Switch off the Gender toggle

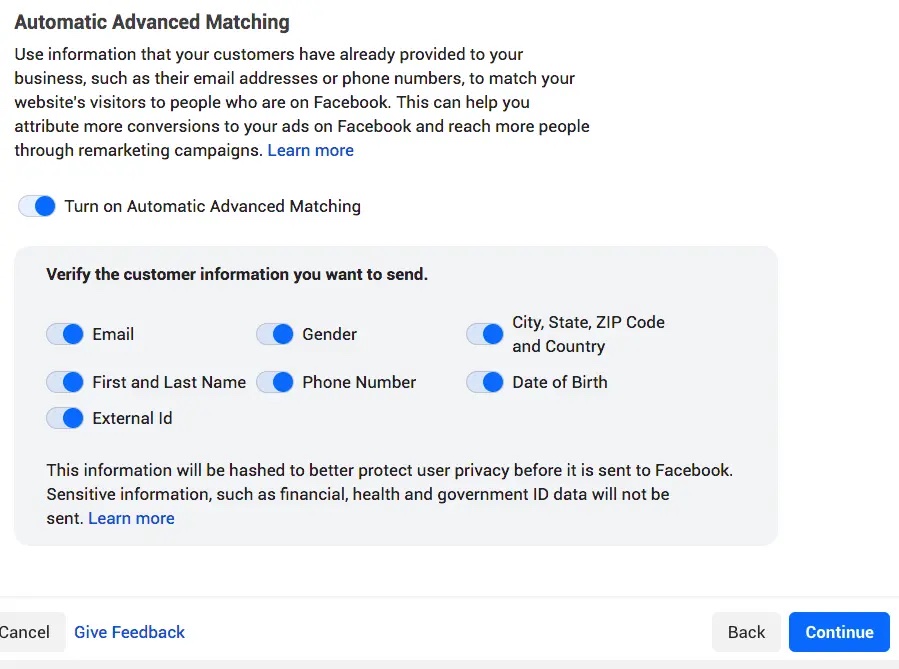click(275, 334)
